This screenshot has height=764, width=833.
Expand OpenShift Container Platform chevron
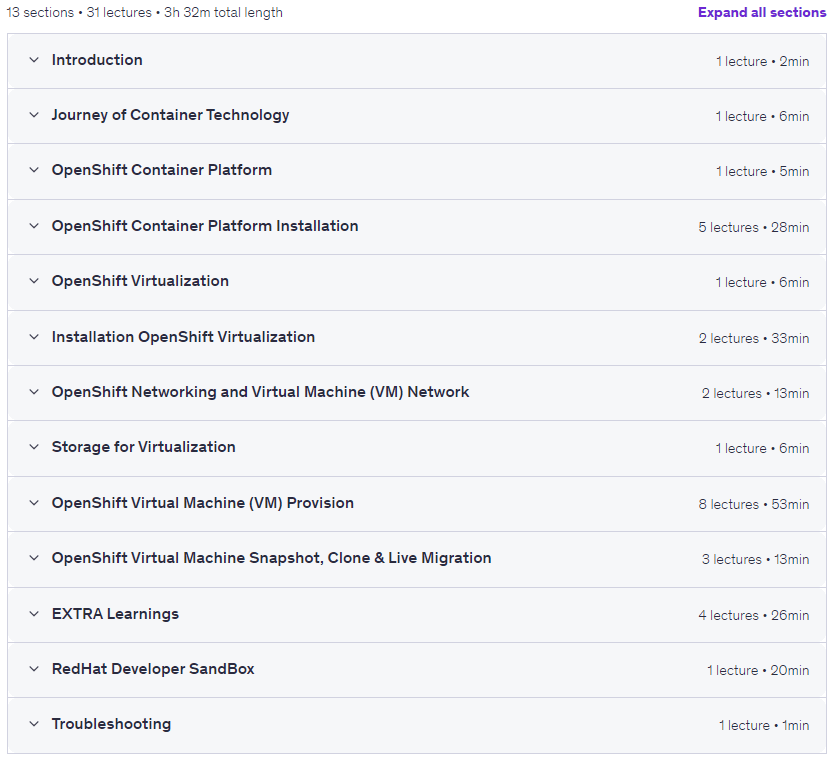coord(34,170)
